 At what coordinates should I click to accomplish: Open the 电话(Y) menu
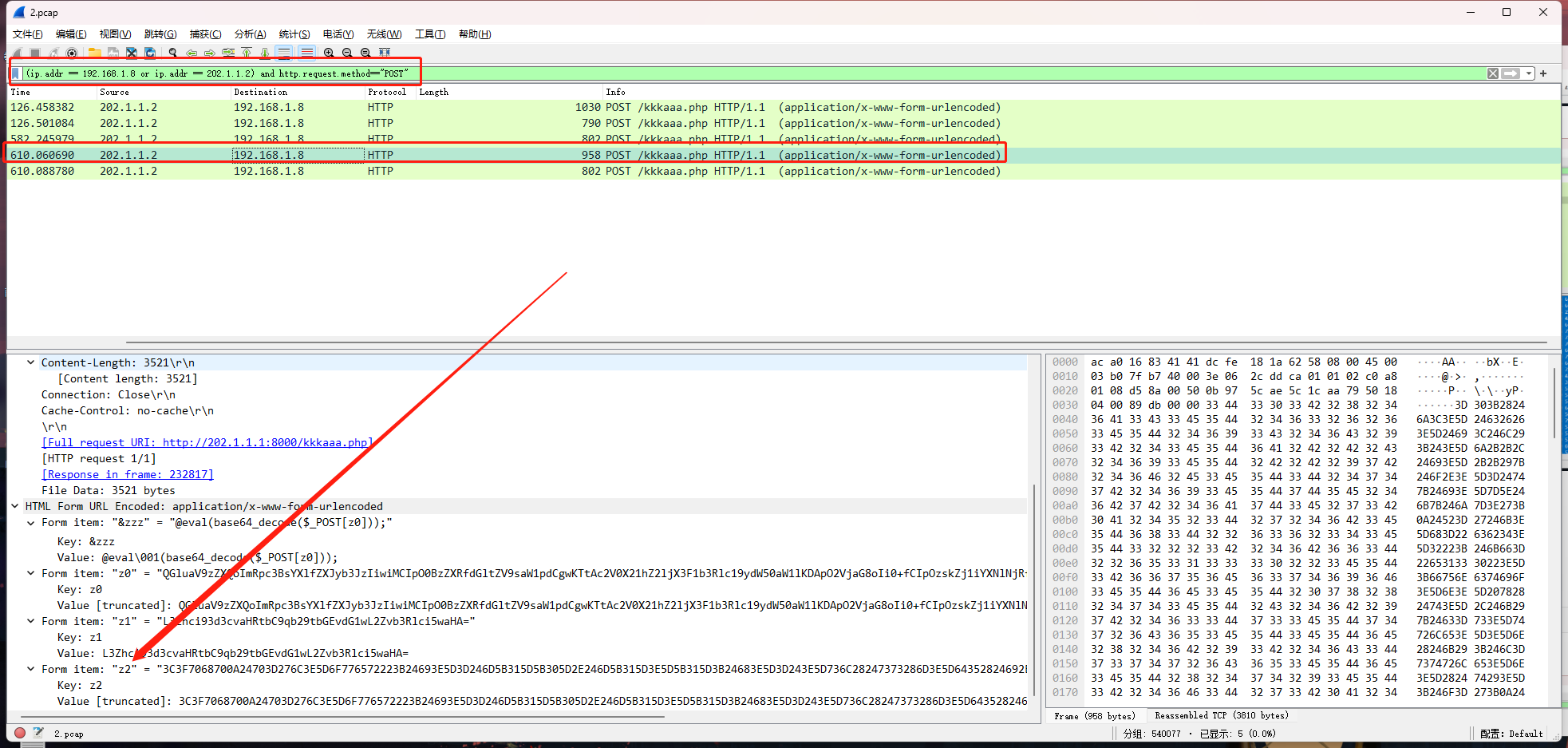point(338,34)
